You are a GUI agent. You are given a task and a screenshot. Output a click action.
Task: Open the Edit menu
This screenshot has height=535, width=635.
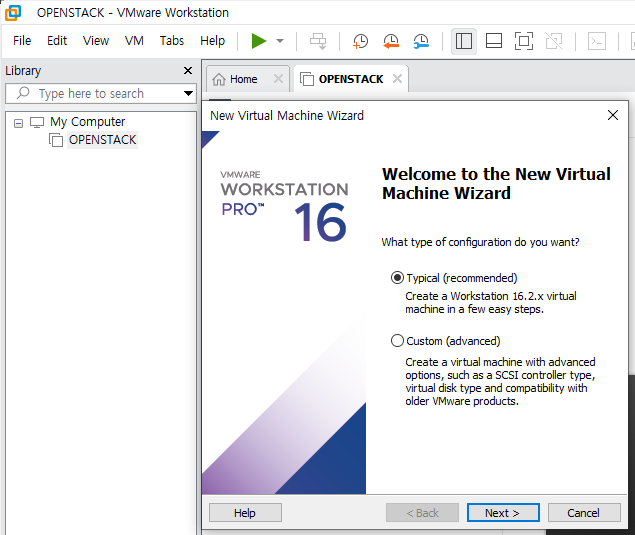57,40
